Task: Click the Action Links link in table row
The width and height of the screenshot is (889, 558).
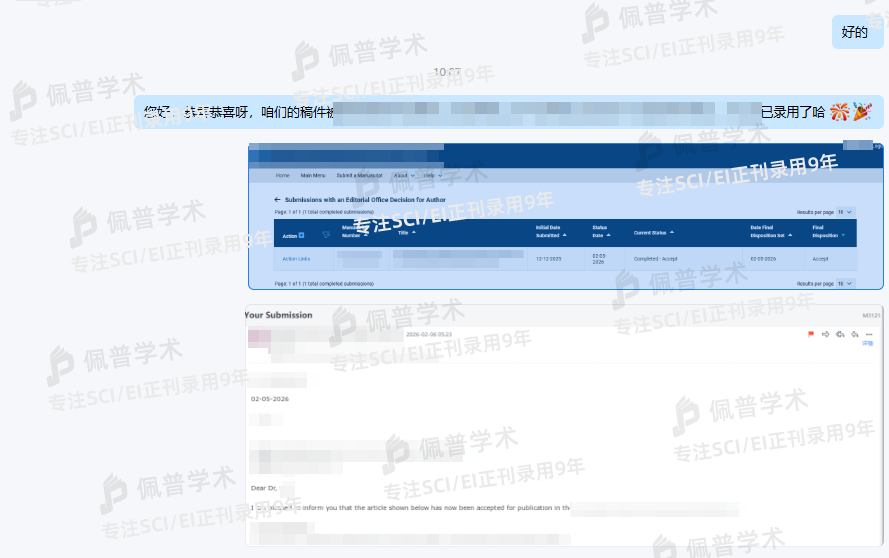Action: (x=296, y=259)
